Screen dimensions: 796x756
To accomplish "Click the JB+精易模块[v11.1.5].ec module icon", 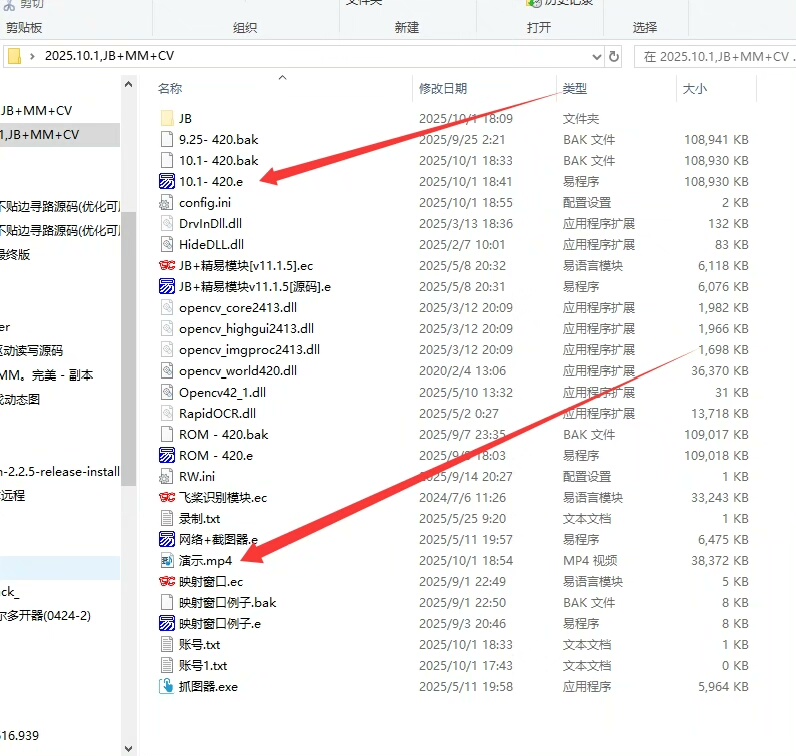I will point(167,266).
